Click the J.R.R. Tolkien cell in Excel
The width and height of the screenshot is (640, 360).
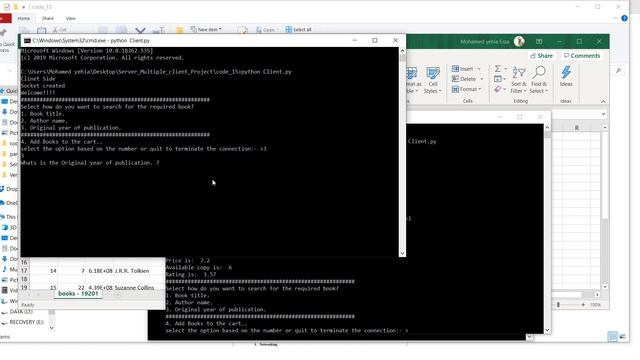coord(131,271)
